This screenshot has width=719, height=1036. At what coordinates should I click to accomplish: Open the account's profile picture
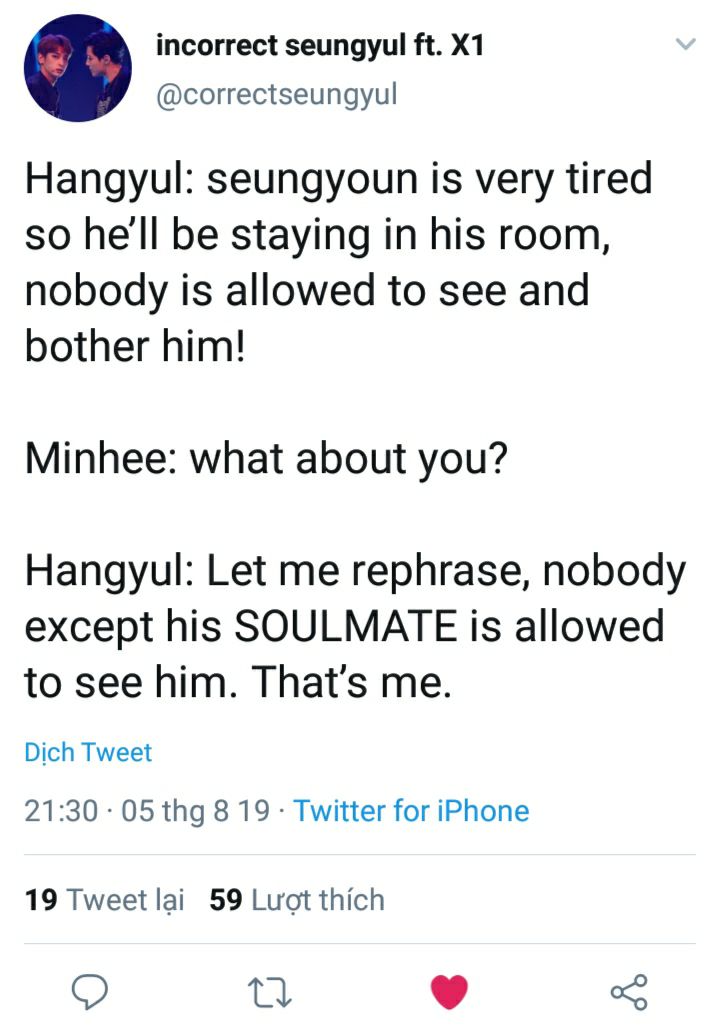[77, 69]
